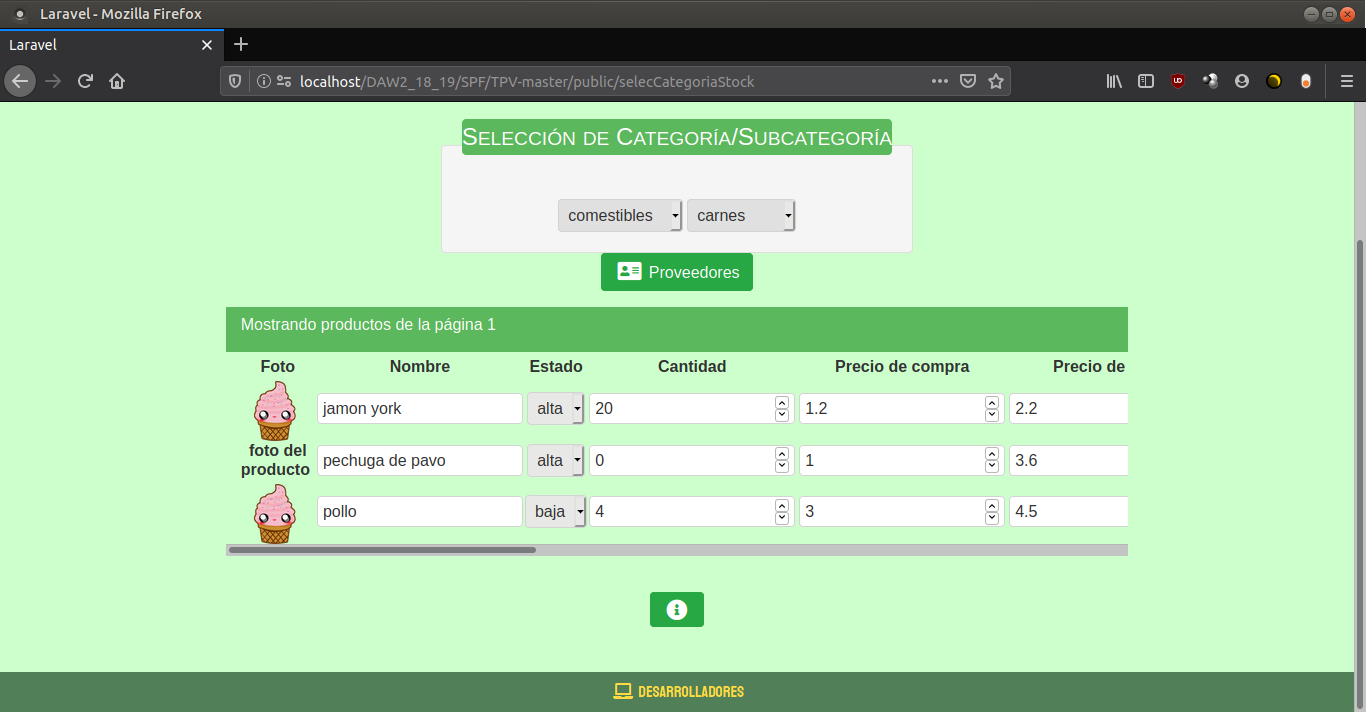Toggle the sidebar view icon
Screen dimensions: 1366x712
coord(1146,81)
